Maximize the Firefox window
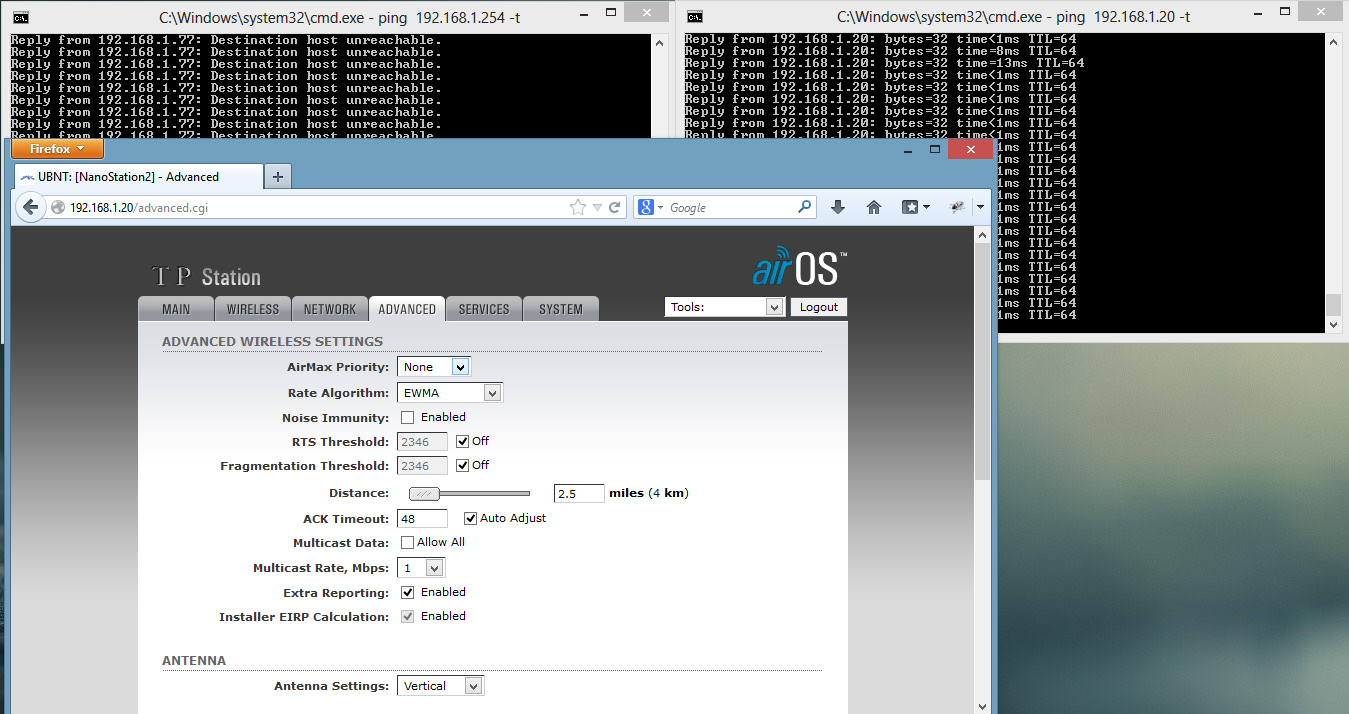This screenshot has height=714, width=1349. 934,149
